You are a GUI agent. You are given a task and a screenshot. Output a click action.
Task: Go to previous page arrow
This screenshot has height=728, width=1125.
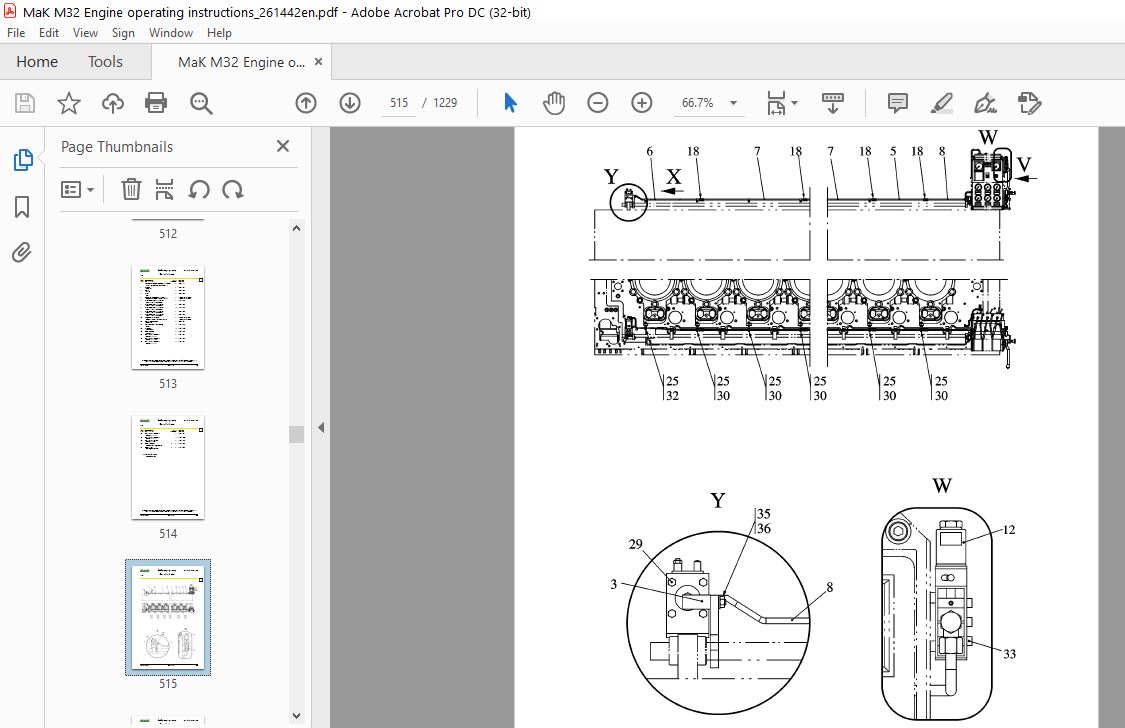click(306, 103)
